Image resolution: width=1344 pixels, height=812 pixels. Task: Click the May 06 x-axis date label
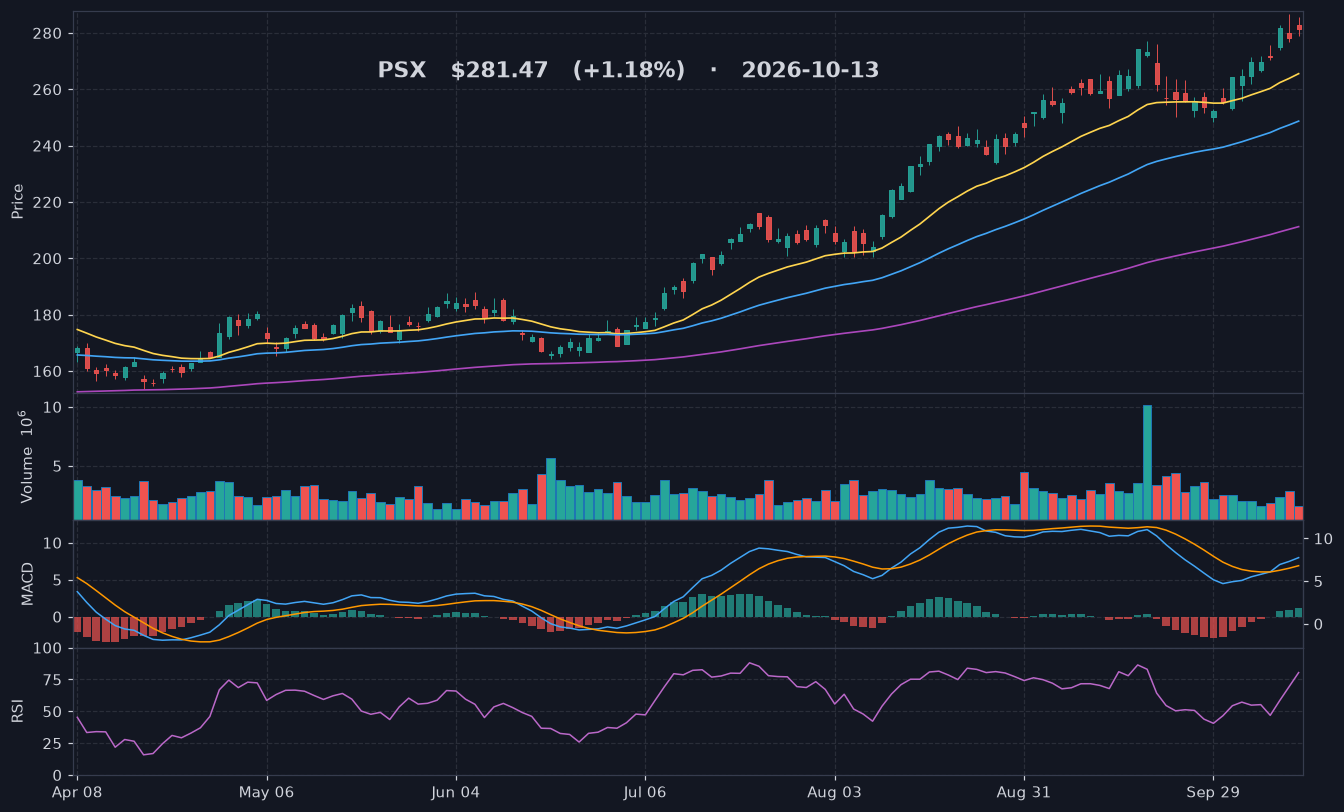[267, 792]
